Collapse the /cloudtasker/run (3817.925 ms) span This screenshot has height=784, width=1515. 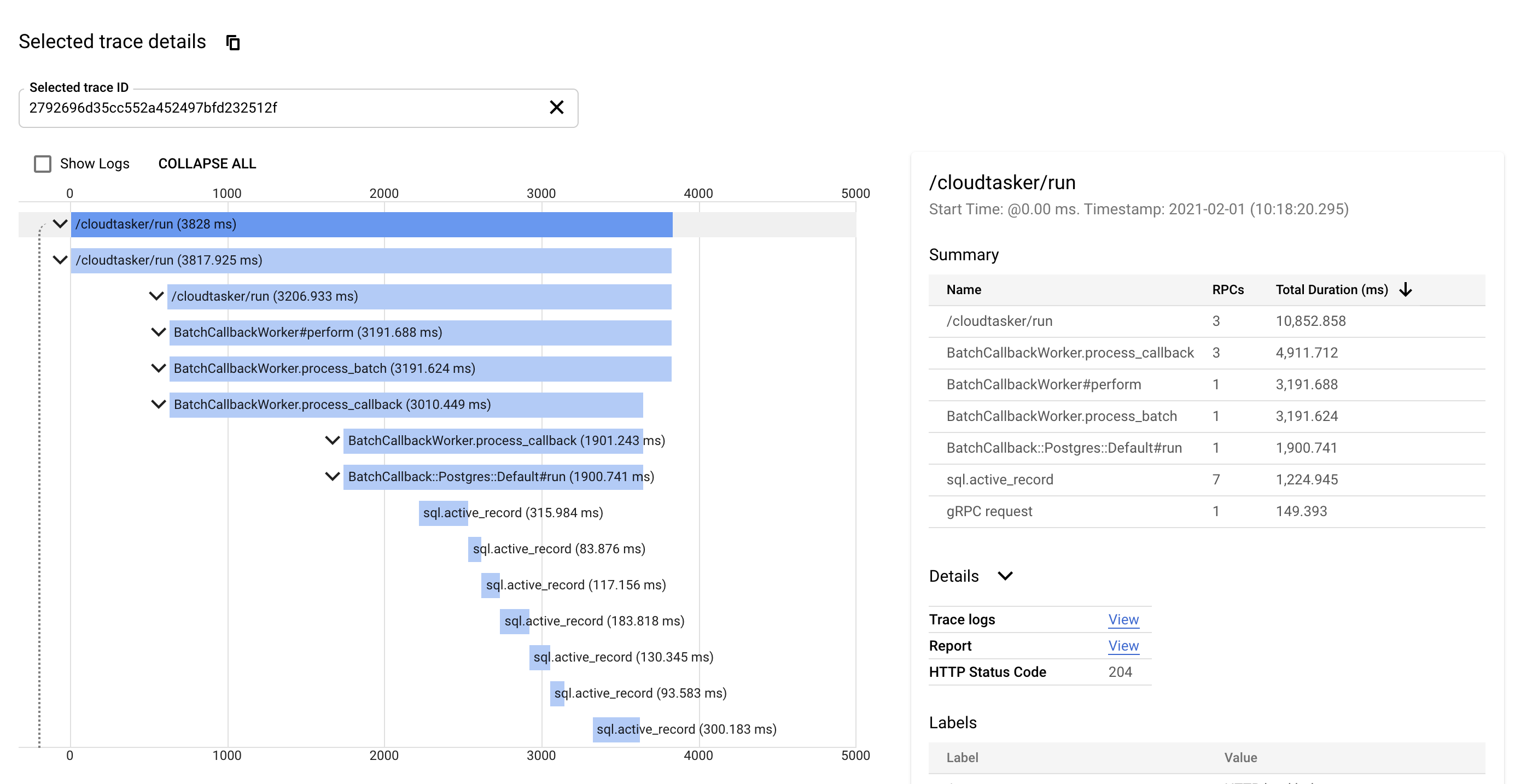pos(60,260)
